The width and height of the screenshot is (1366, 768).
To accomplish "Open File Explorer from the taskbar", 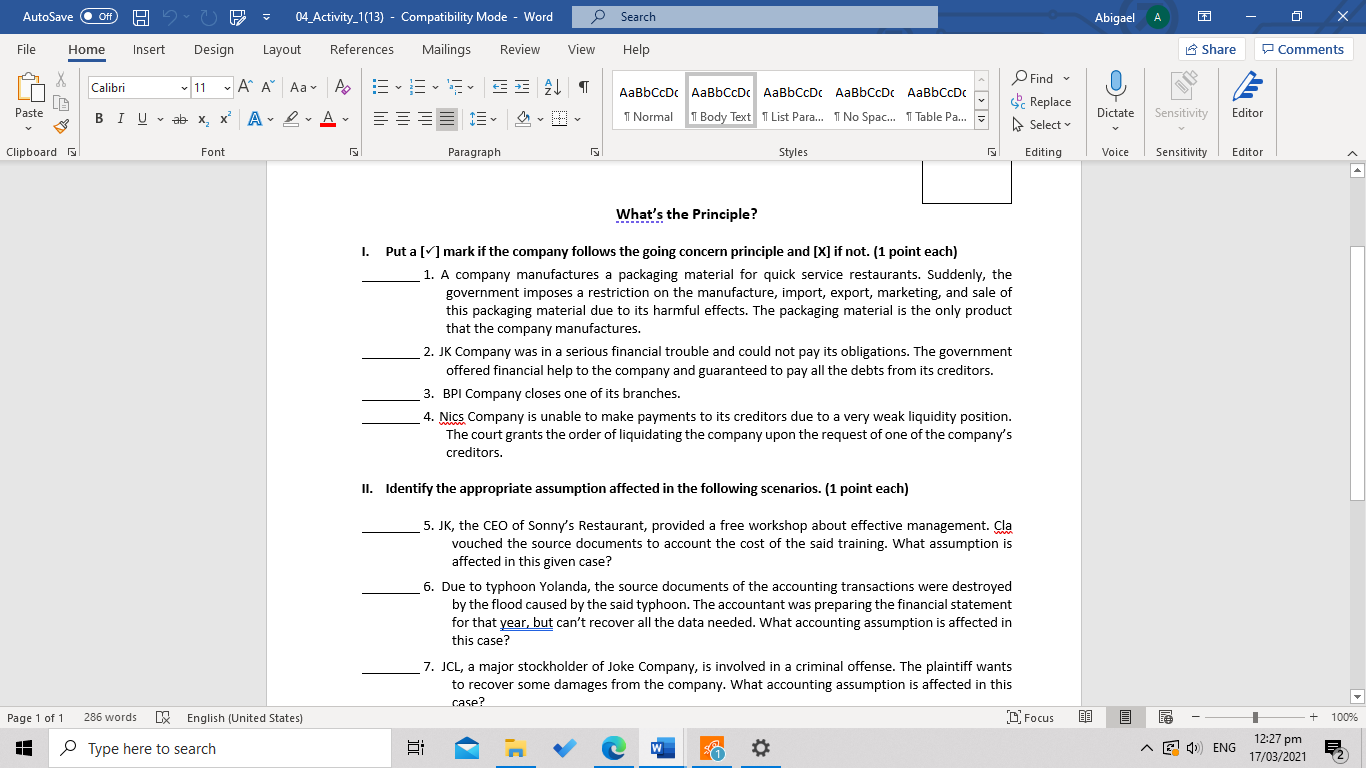I will point(515,748).
